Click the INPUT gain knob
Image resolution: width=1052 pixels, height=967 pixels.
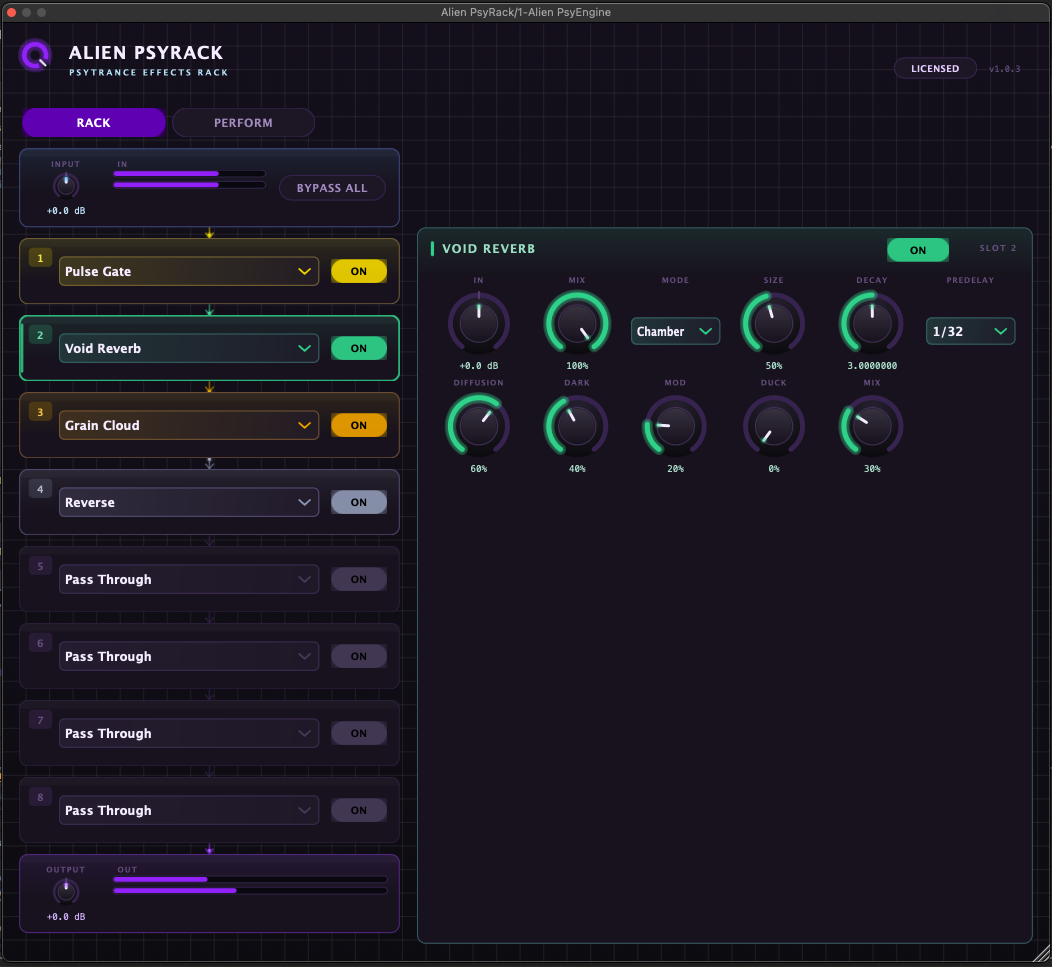66,186
